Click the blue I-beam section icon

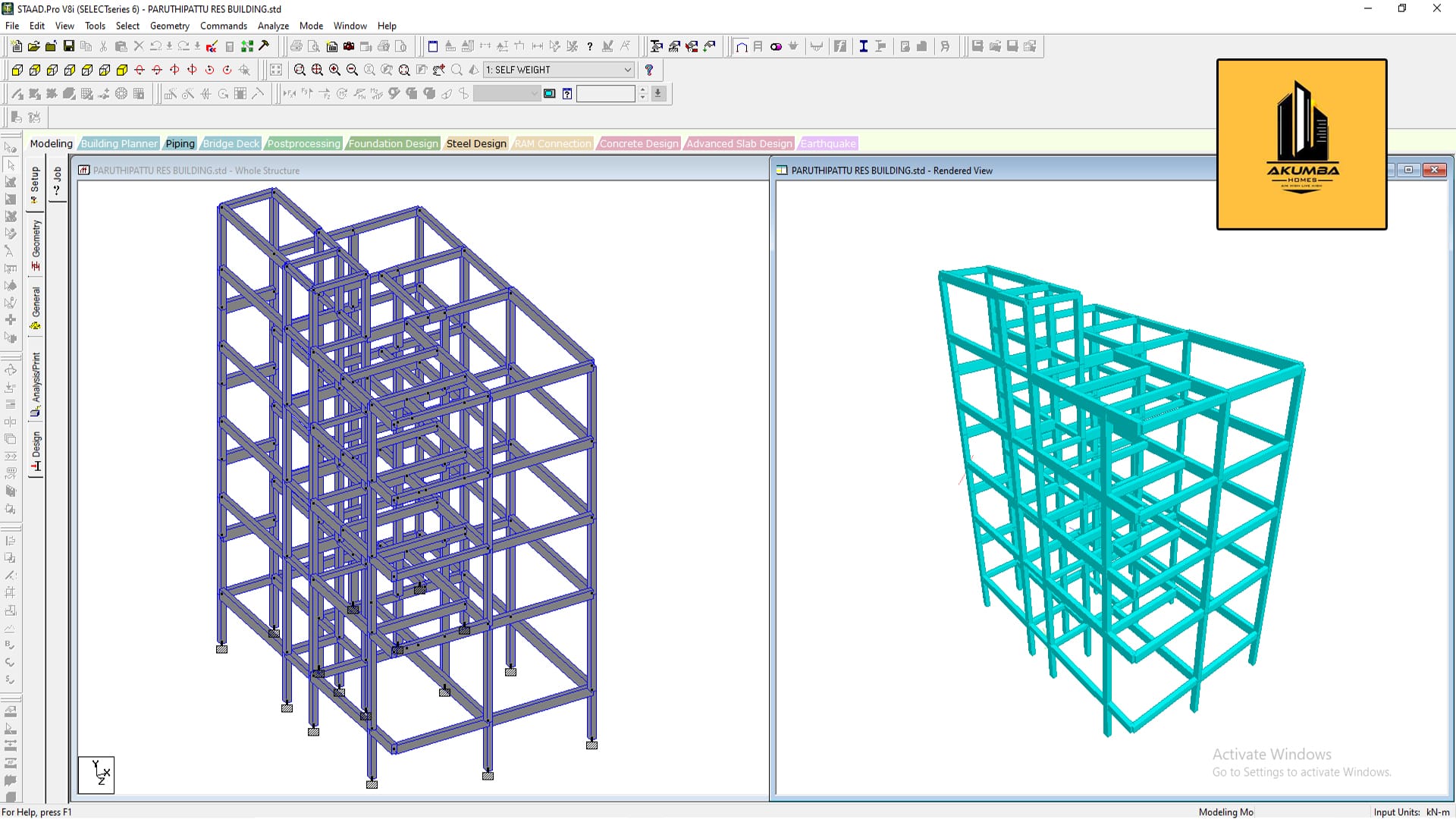click(x=863, y=46)
